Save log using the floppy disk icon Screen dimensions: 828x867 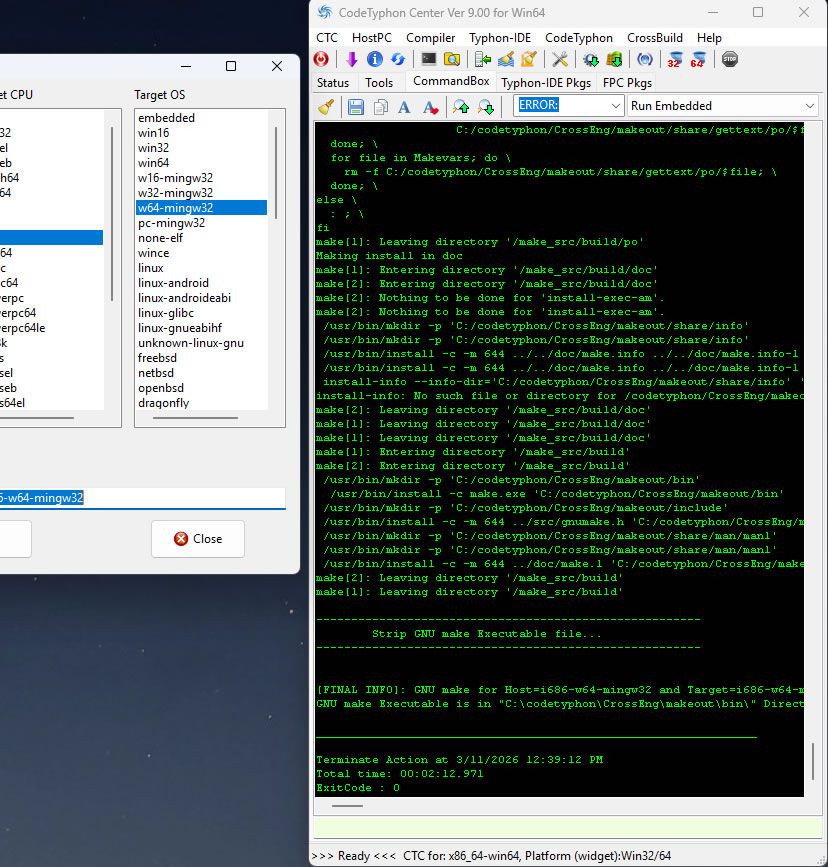(x=355, y=106)
